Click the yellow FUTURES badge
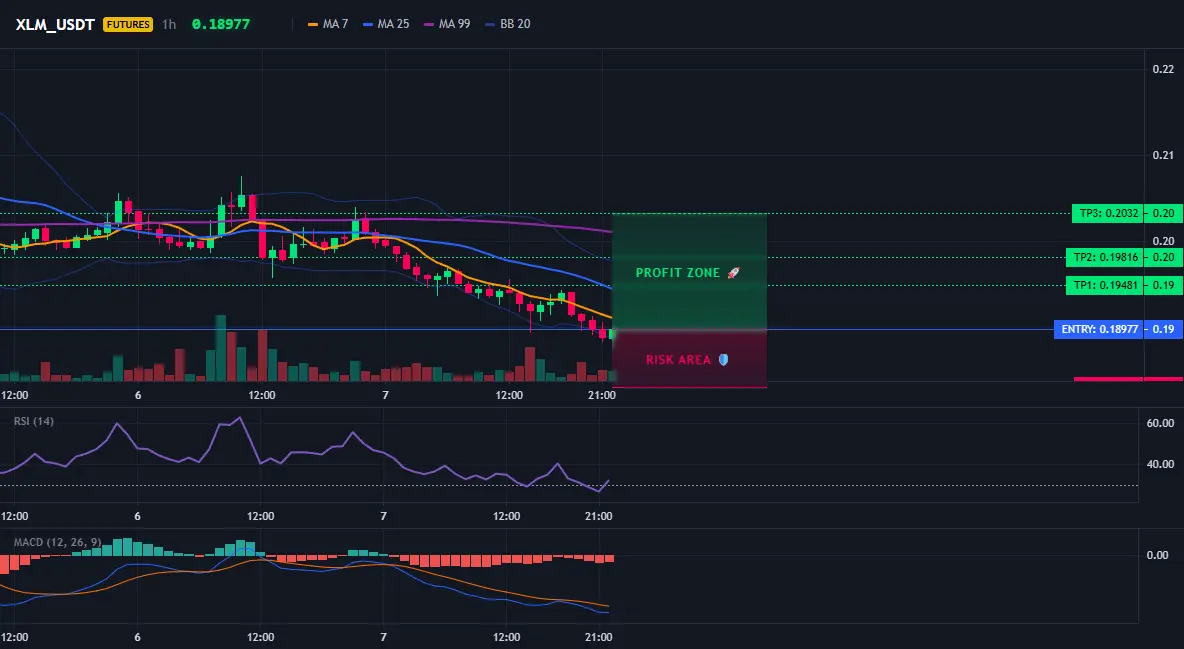This screenshot has width=1184, height=649. click(x=128, y=24)
